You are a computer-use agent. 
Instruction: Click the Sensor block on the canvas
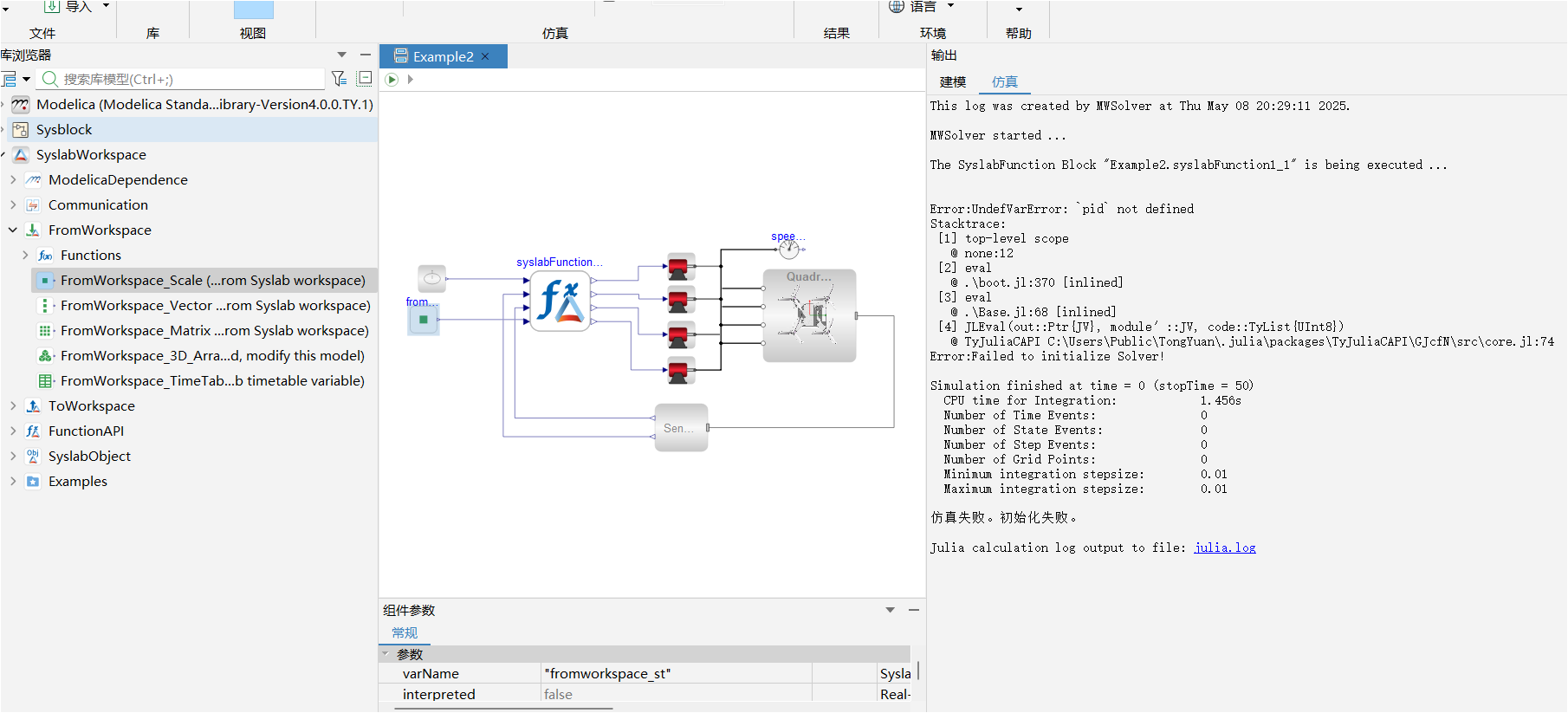click(681, 427)
